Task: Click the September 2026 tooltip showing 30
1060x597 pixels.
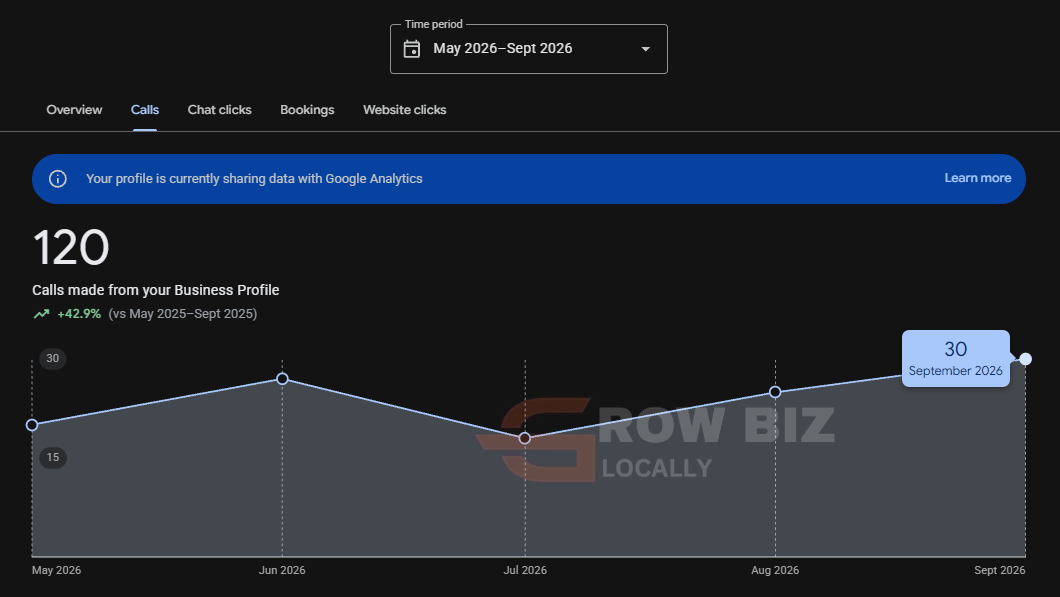Action: [x=956, y=358]
